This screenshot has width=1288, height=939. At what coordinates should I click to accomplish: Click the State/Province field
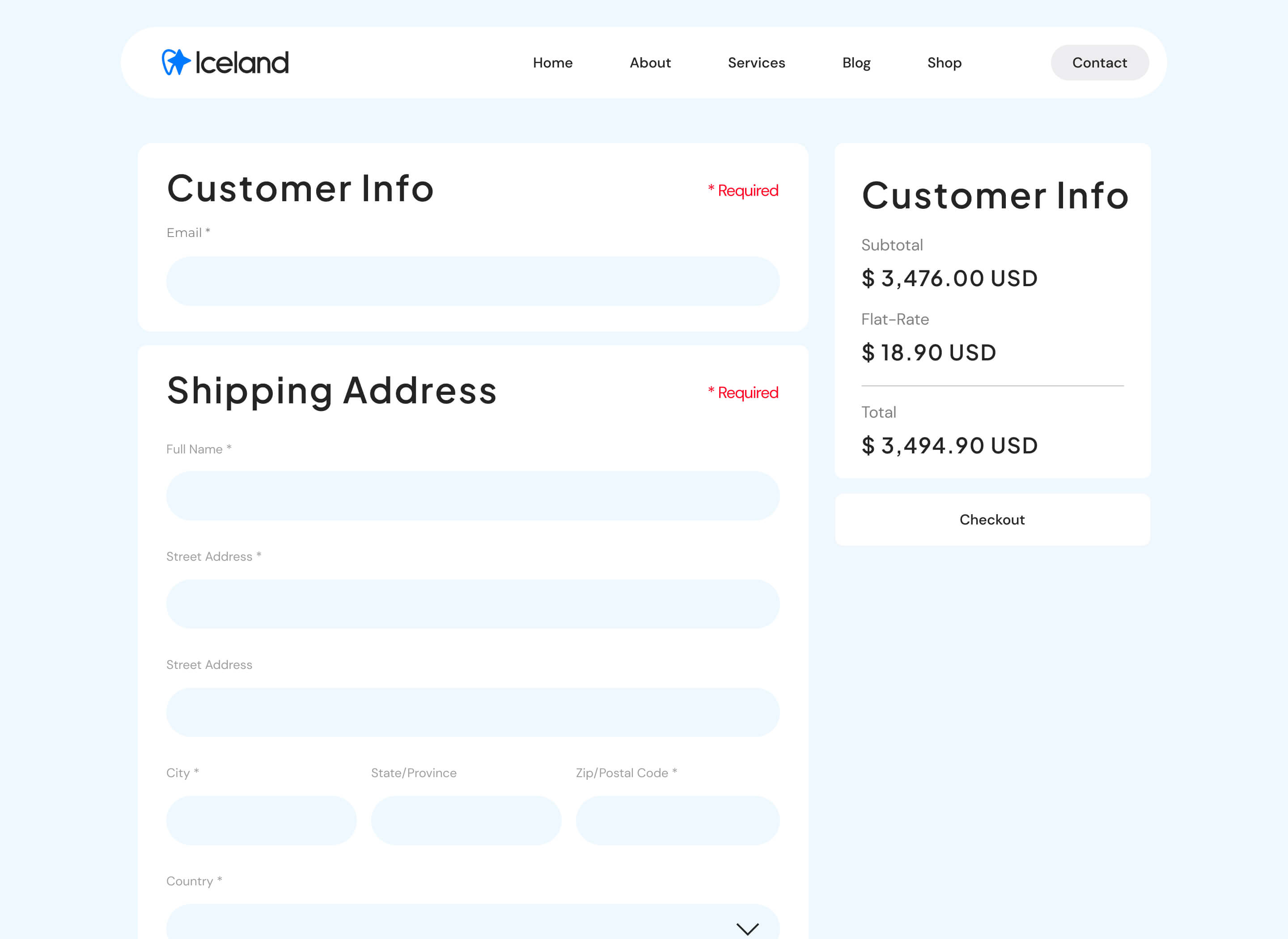pos(466,820)
